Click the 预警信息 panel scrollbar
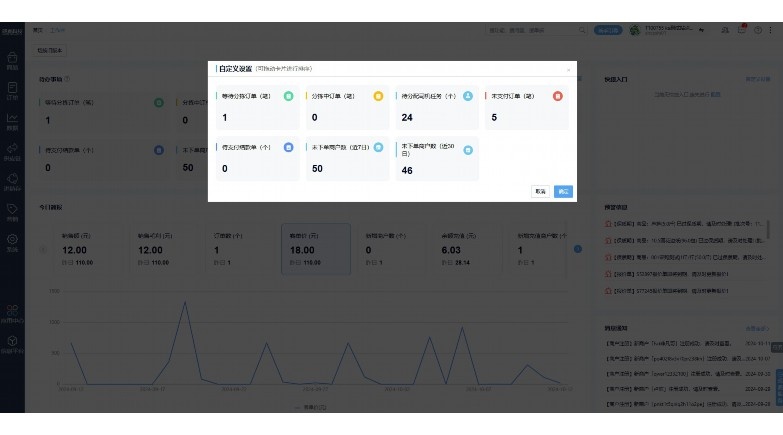 point(768,230)
